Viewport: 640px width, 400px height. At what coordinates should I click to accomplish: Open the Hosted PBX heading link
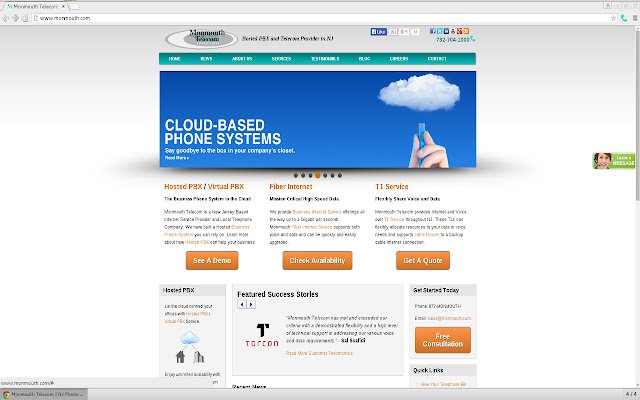[x=183, y=187]
